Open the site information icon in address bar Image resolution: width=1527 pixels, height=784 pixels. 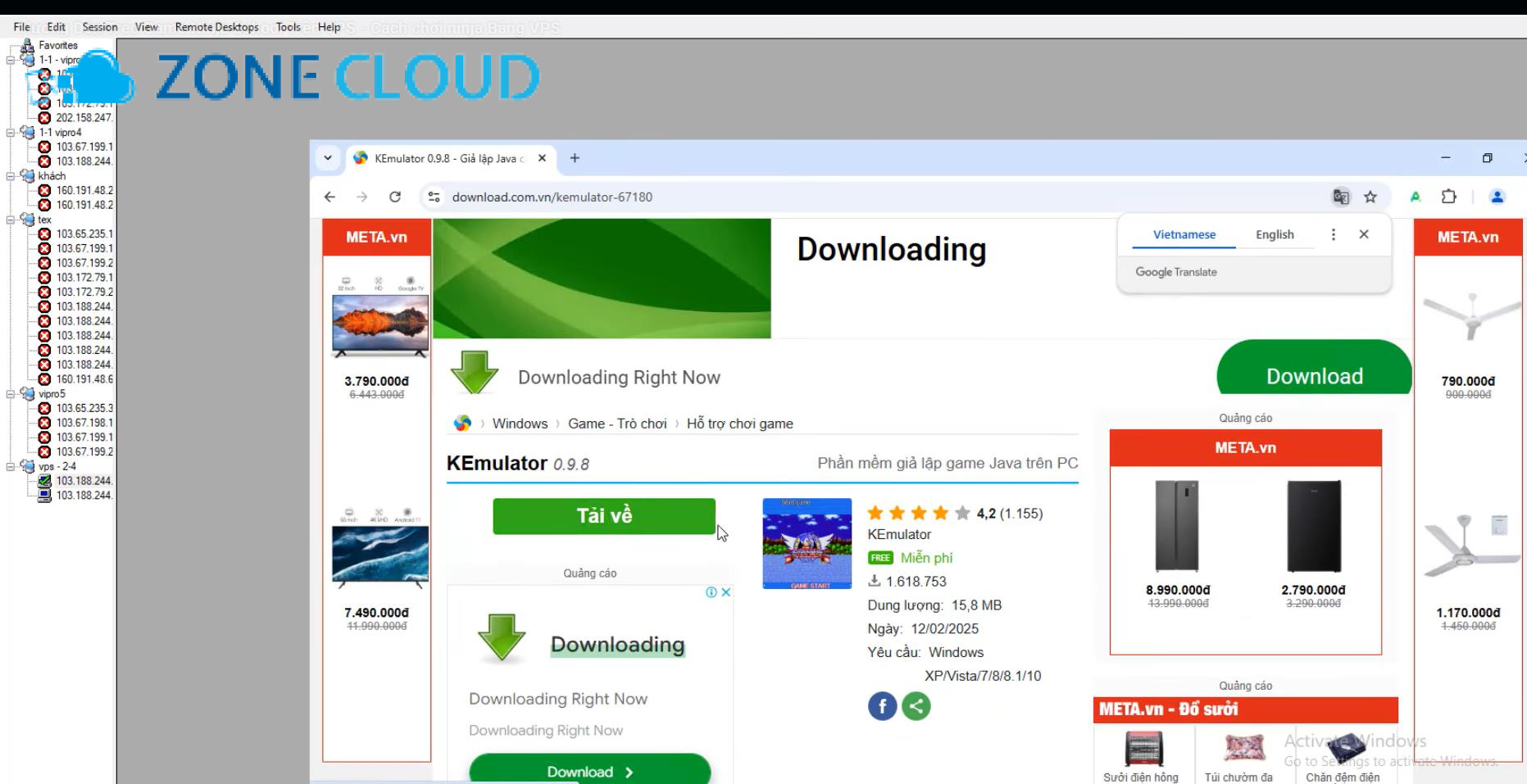tap(434, 197)
